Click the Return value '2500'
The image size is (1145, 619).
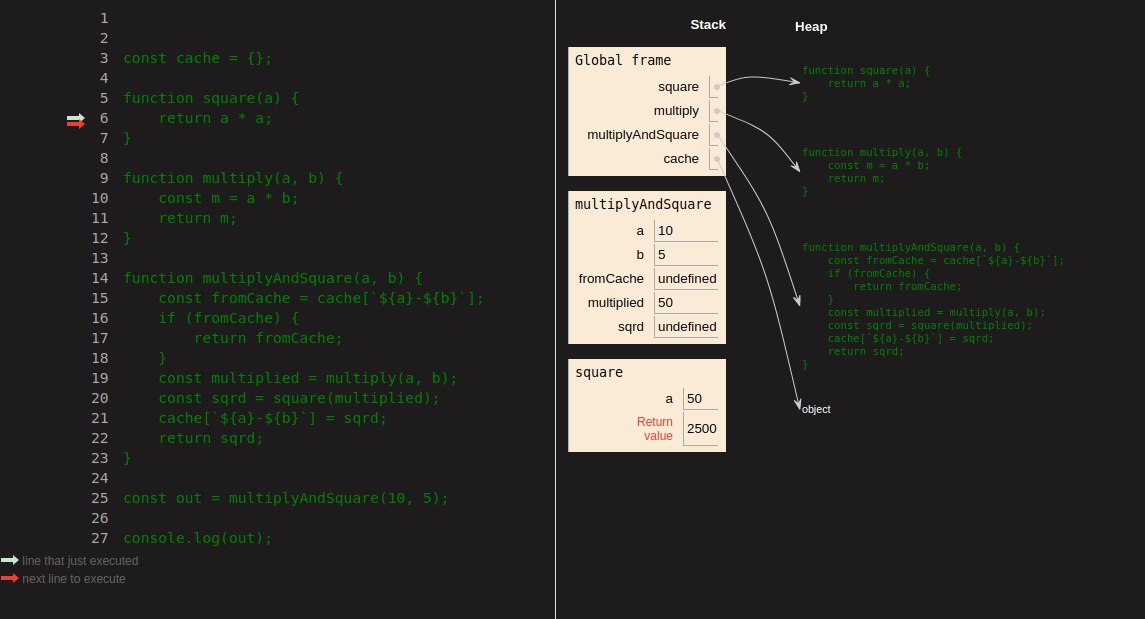tap(701, 428)
